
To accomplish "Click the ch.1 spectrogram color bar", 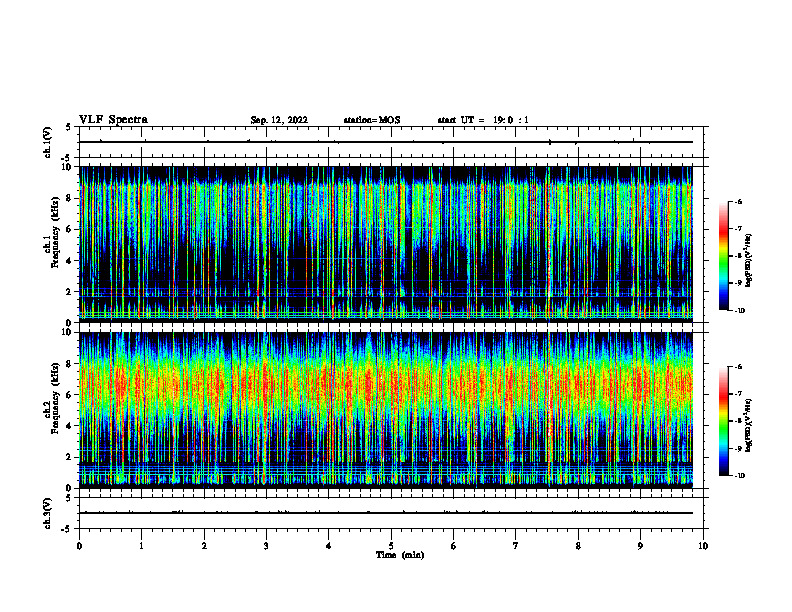I will pos(723,256).
